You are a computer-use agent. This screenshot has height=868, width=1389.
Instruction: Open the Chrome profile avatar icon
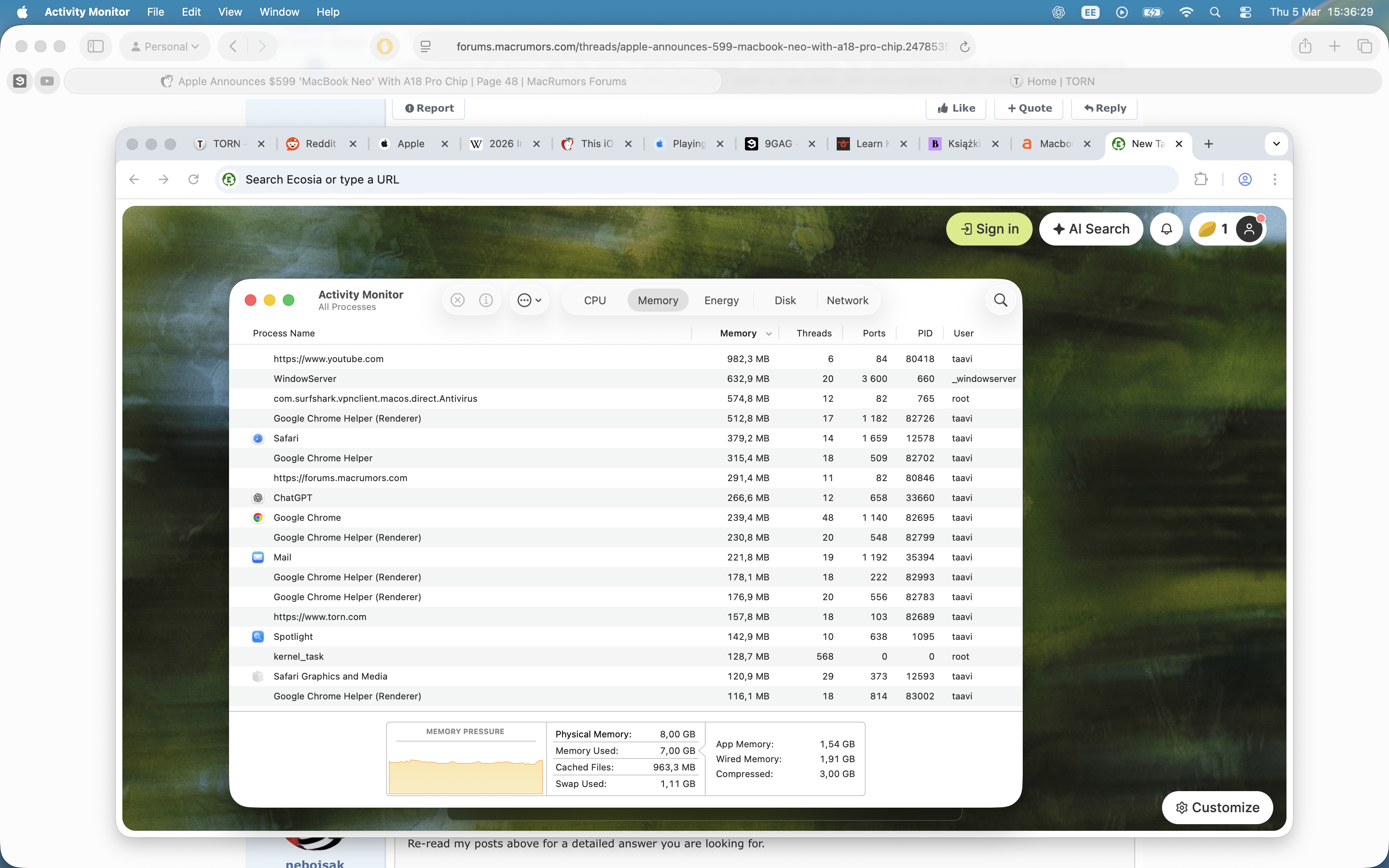coord(1245,180)
